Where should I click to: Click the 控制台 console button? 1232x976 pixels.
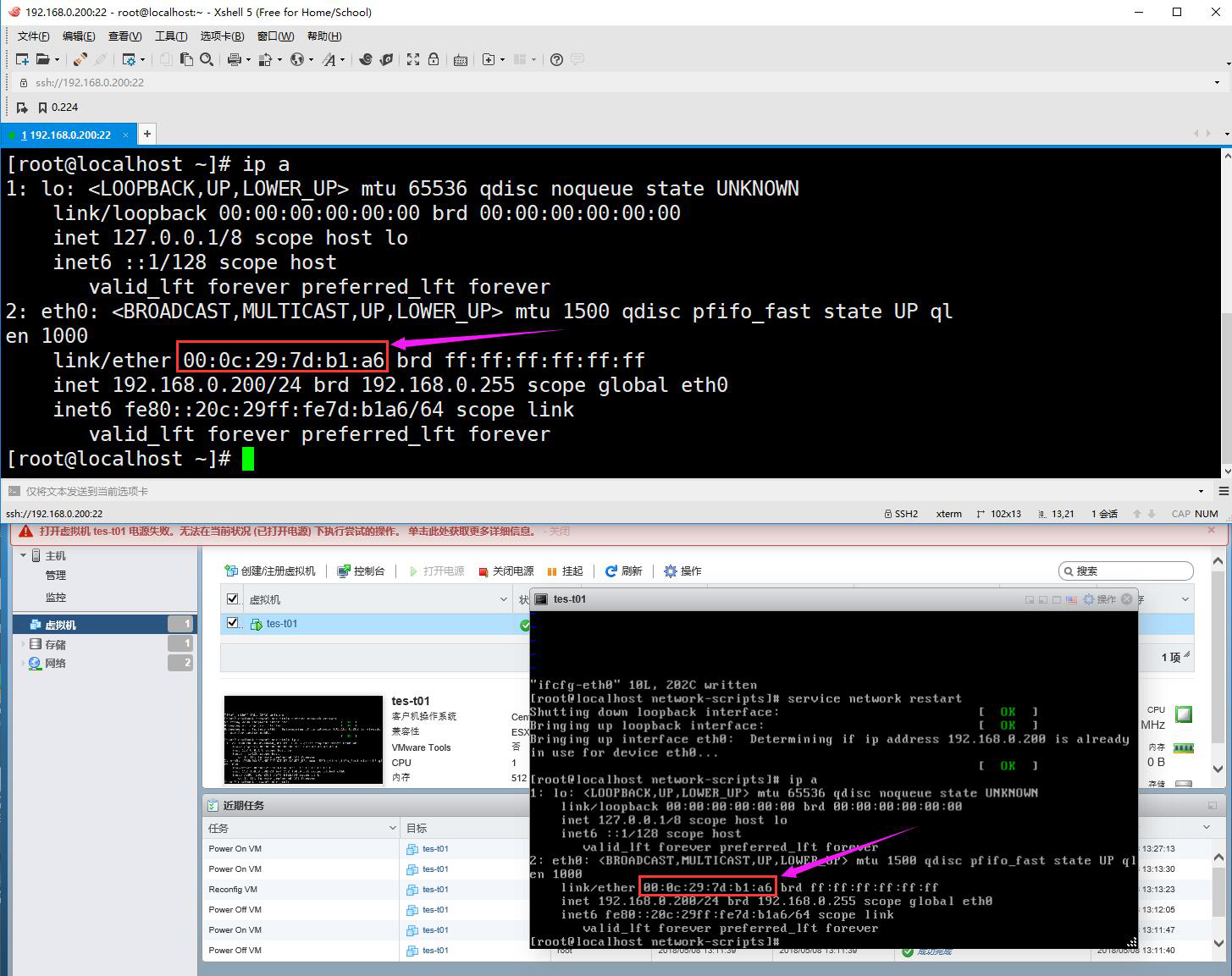pyautogui.click(x=361, y=571)
